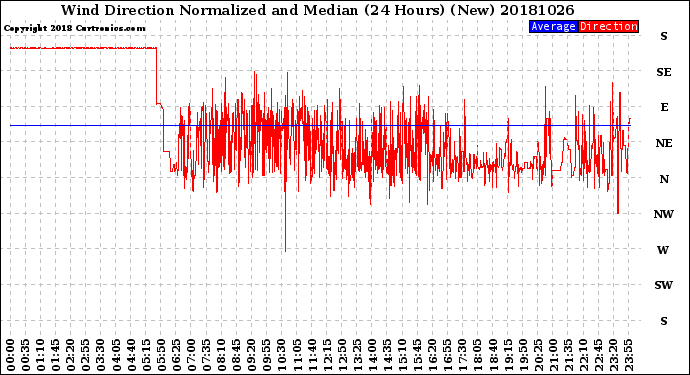Click the 17:30 time axis label
This screenshot has width=690, height=375.
(x=462, y=355)
